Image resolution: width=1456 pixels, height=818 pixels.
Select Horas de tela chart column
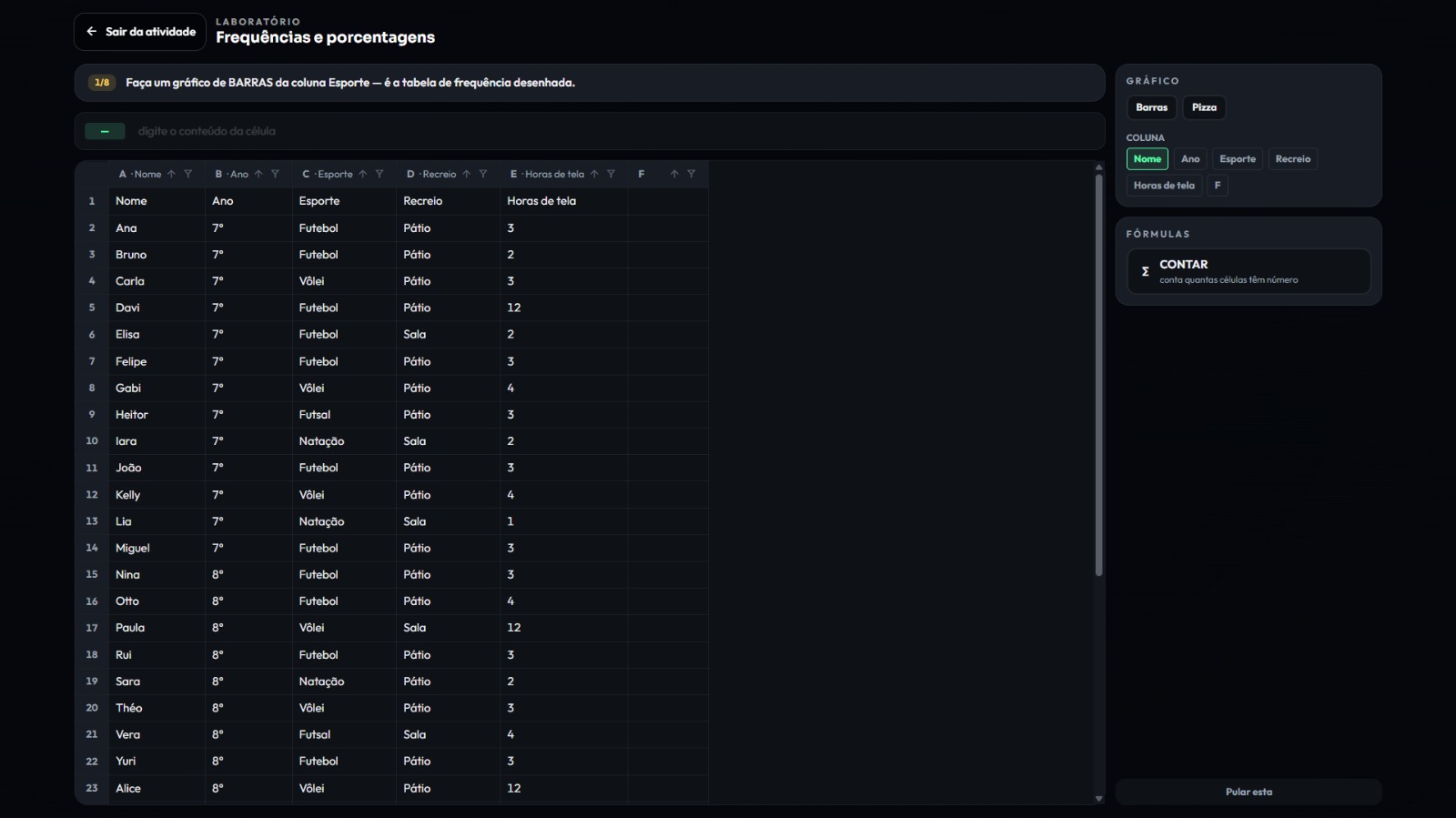pyautogui.click(x=1164, y=186)
